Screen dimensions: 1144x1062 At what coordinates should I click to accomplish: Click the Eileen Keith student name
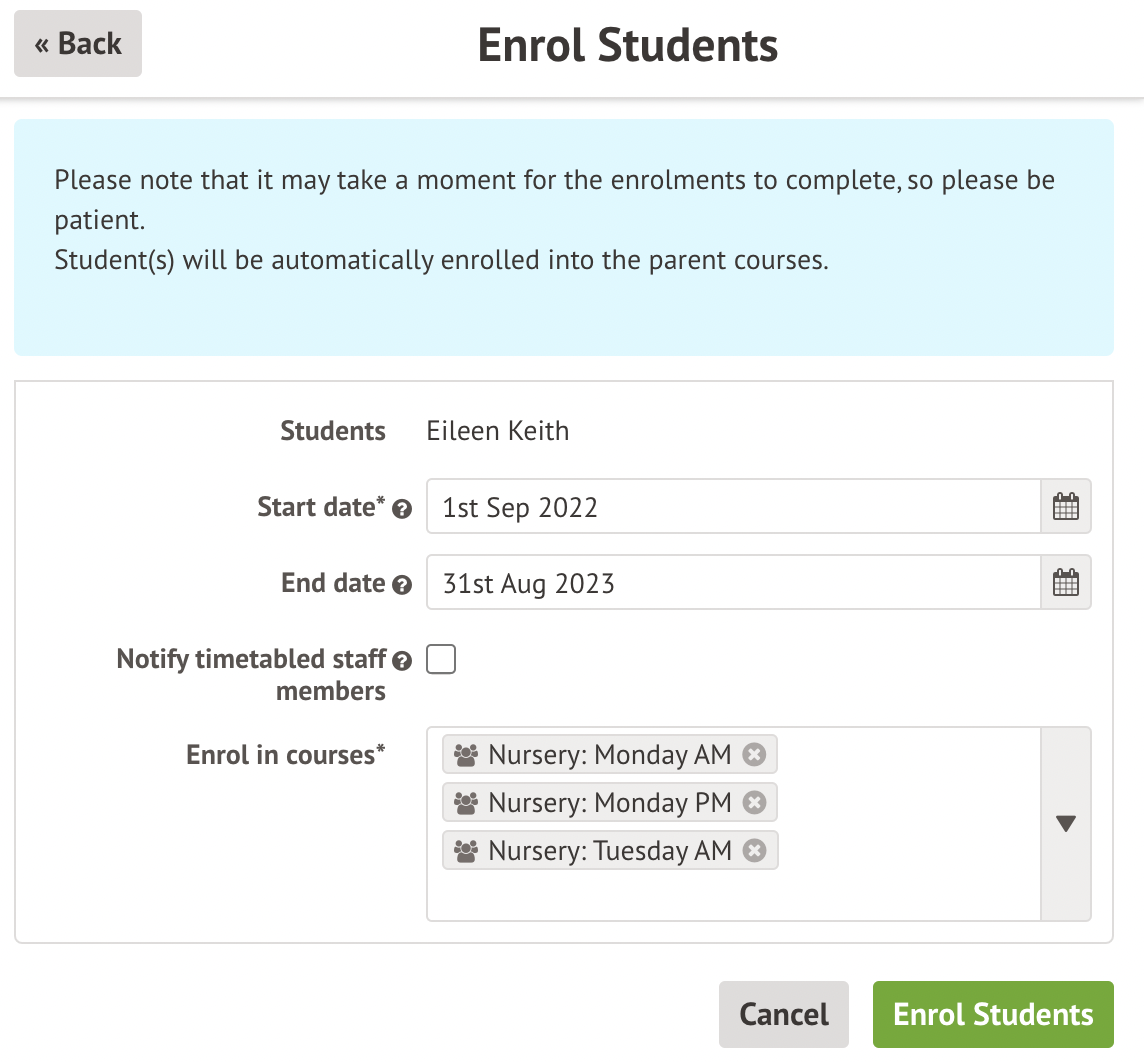[498, 431]
